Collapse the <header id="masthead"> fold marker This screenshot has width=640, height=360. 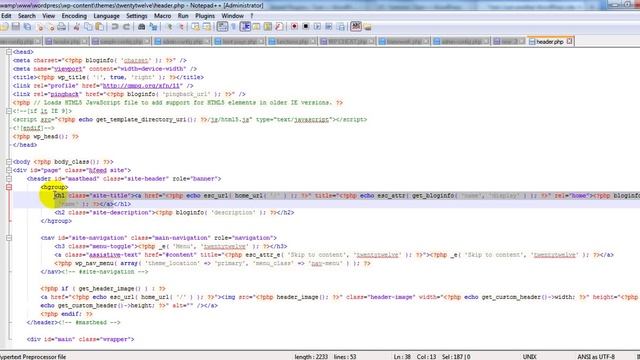pos(9,179)
